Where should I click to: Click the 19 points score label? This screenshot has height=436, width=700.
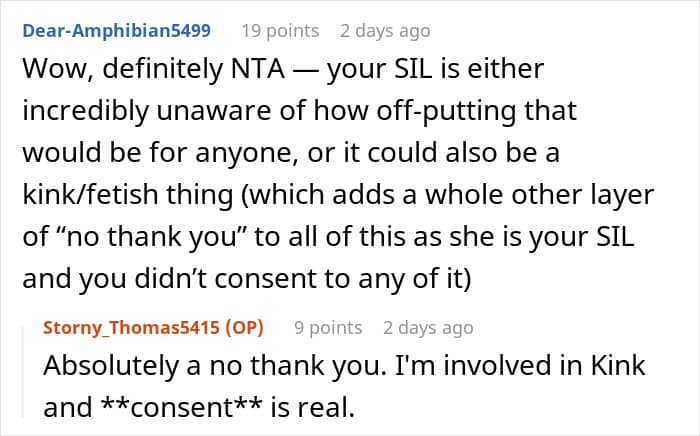[x=280, y=31]
